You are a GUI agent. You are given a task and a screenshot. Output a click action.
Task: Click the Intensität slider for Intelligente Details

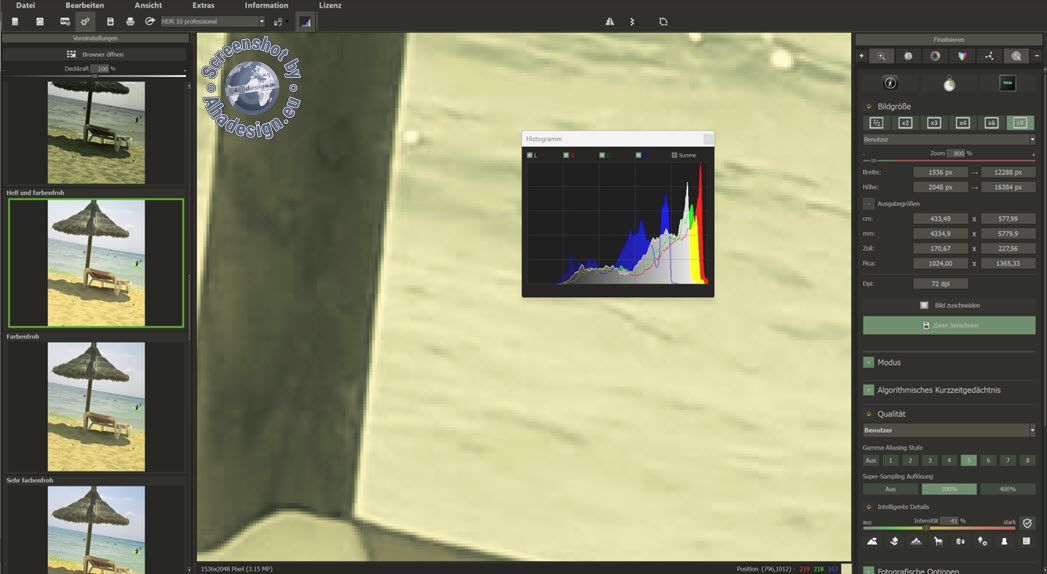[939, 528]
